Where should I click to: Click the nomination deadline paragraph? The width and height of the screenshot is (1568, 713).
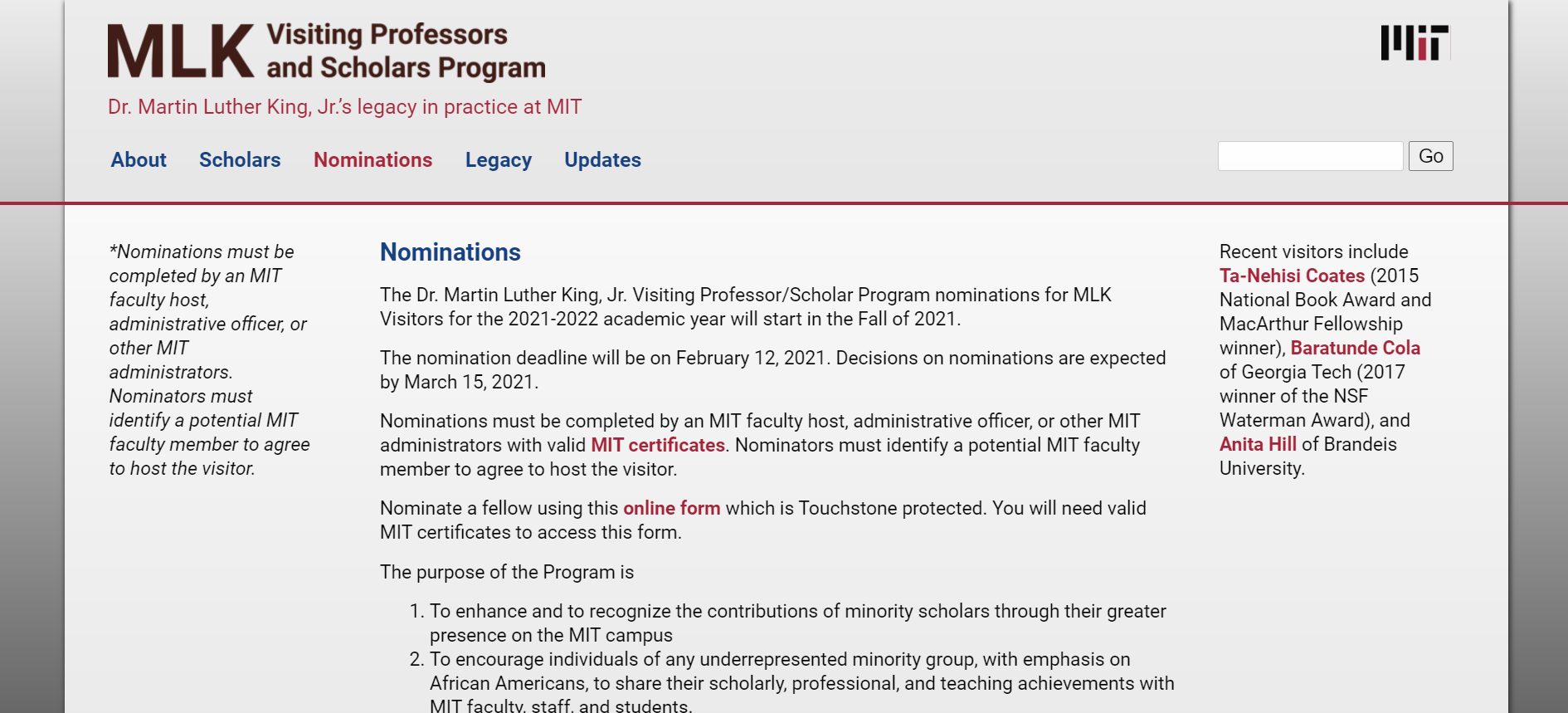click(772, 369)
